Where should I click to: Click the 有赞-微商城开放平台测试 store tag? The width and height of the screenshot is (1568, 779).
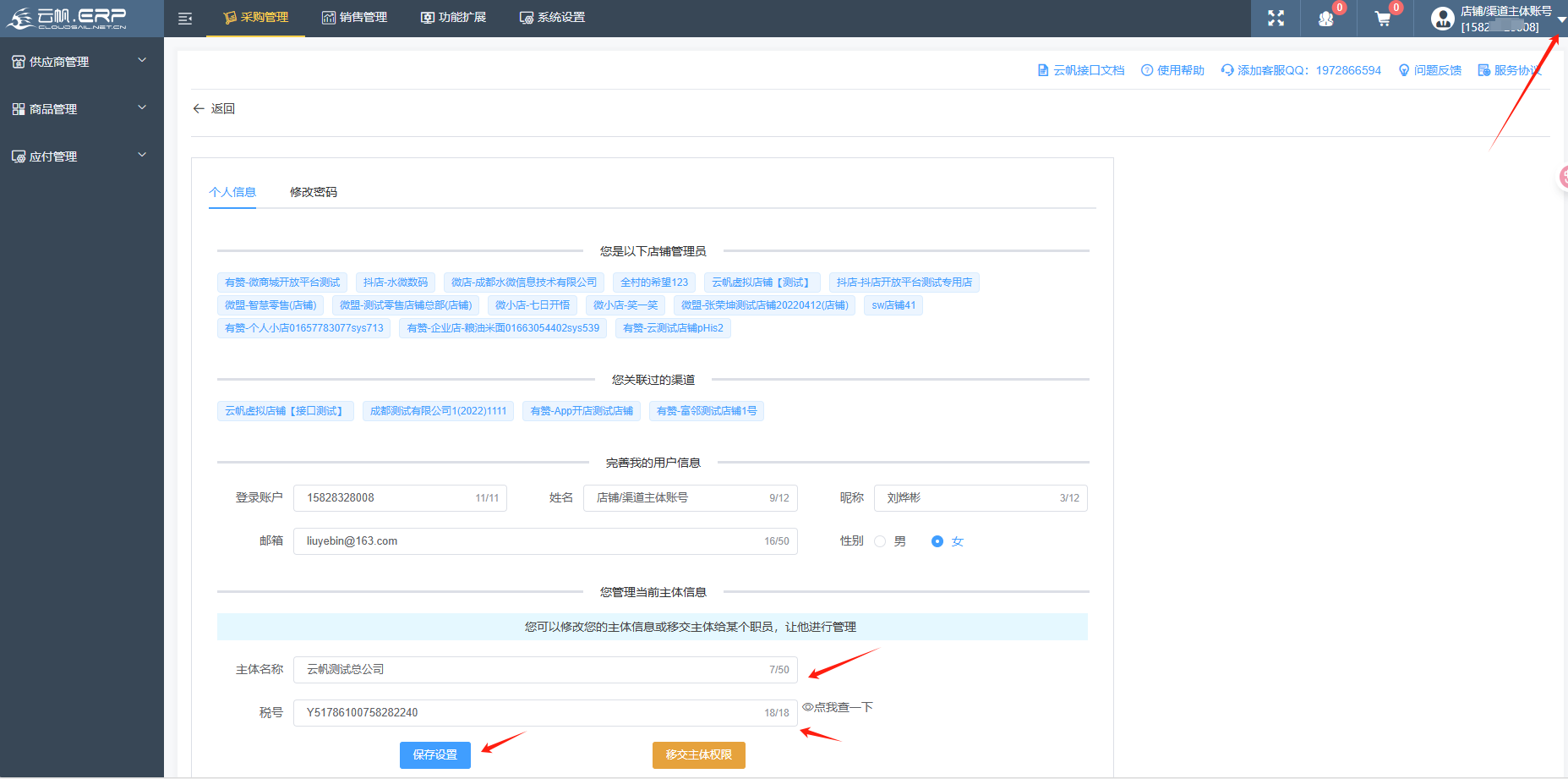282,283
